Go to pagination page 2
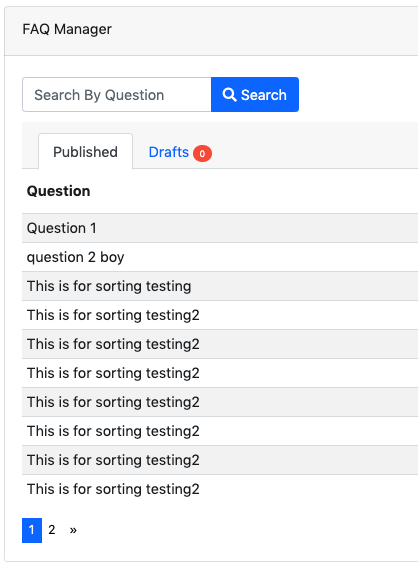This screenshot has height=564, width=418. [52, 530]
